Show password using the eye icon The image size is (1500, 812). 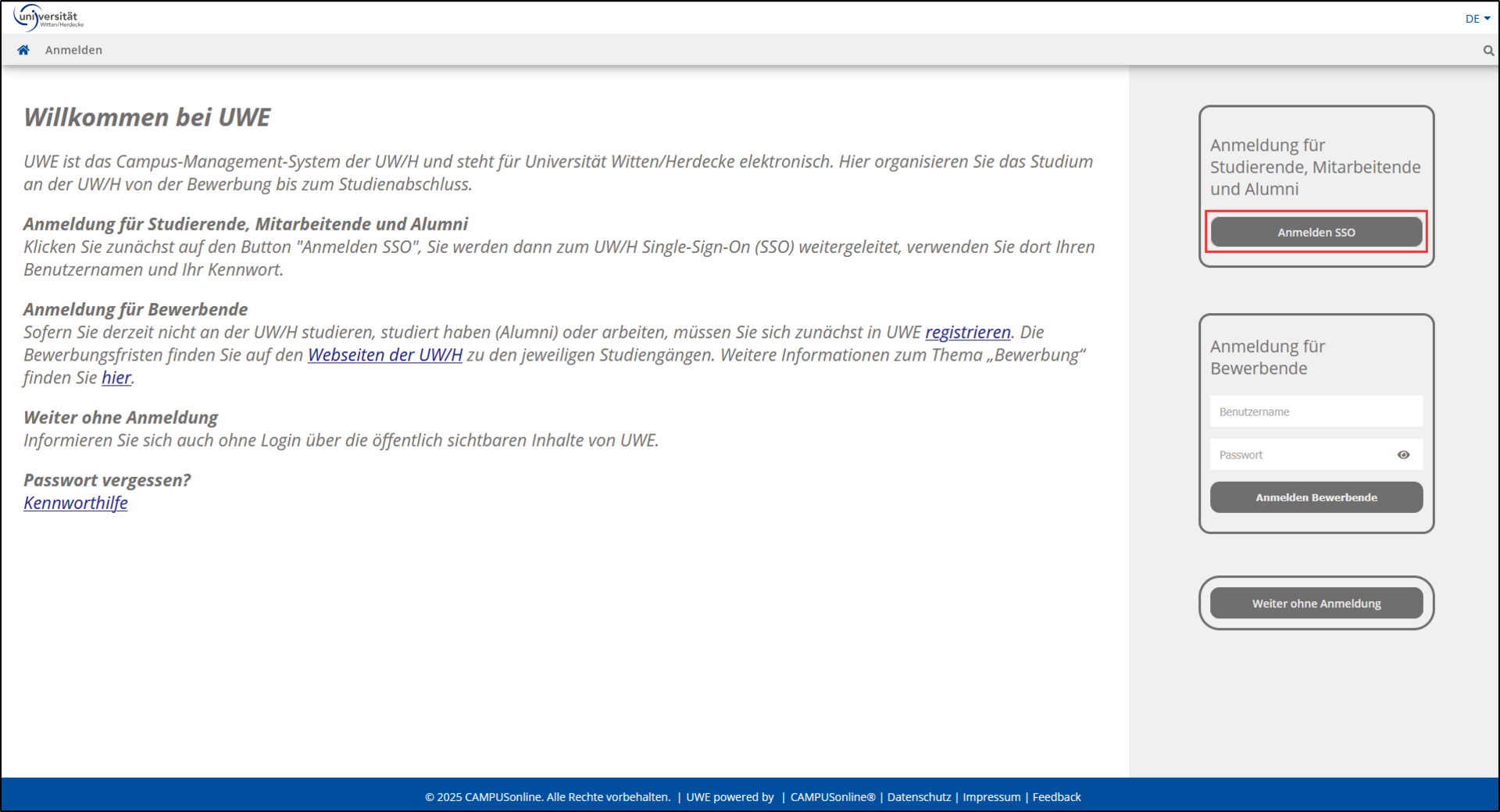[1403, 455]
